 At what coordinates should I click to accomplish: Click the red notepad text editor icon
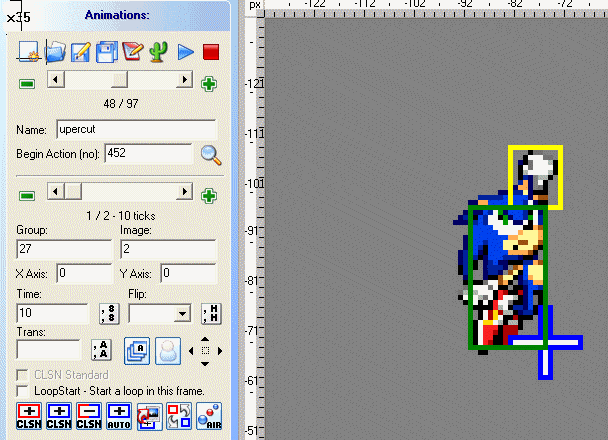coord(133,52)
